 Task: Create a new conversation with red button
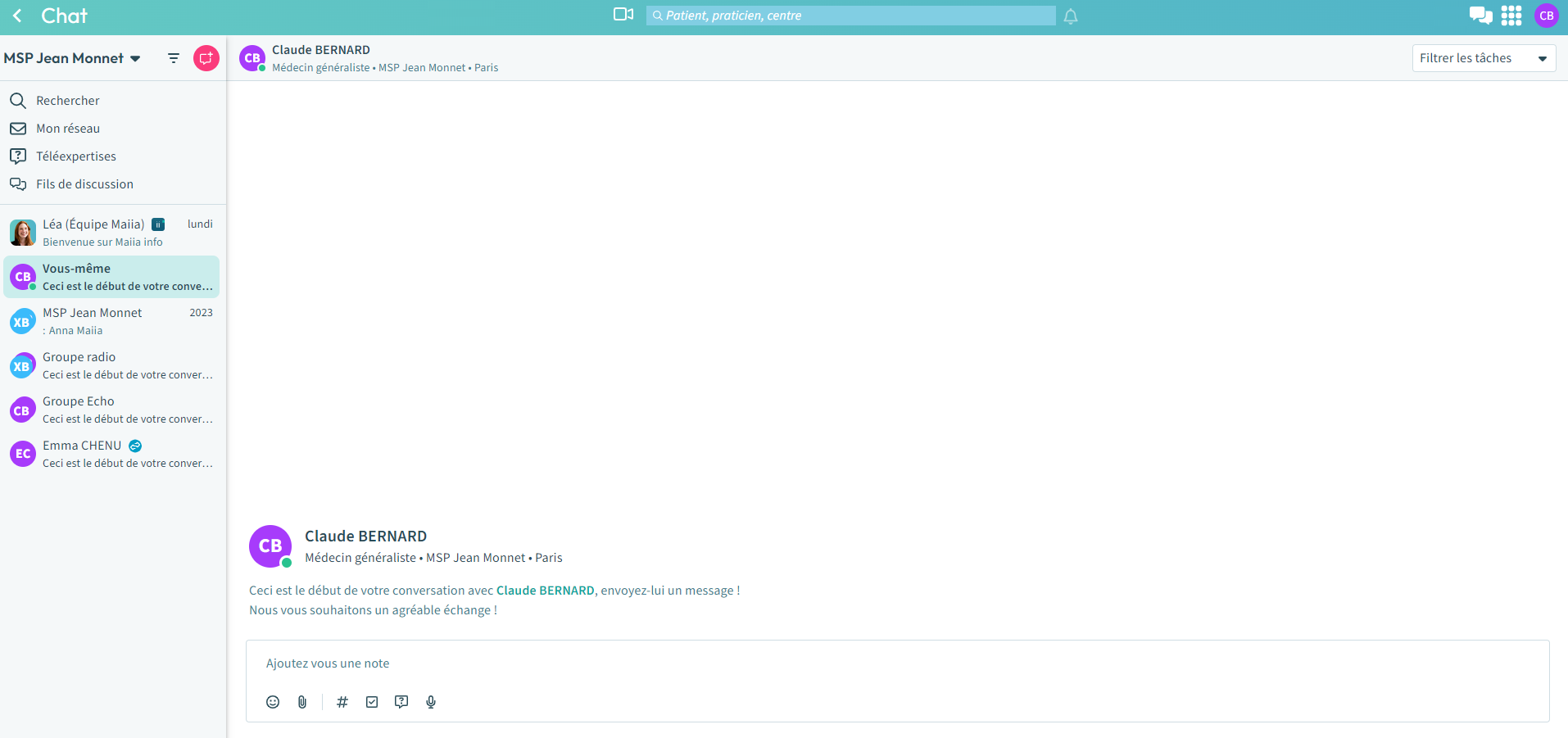click(206, 58)
